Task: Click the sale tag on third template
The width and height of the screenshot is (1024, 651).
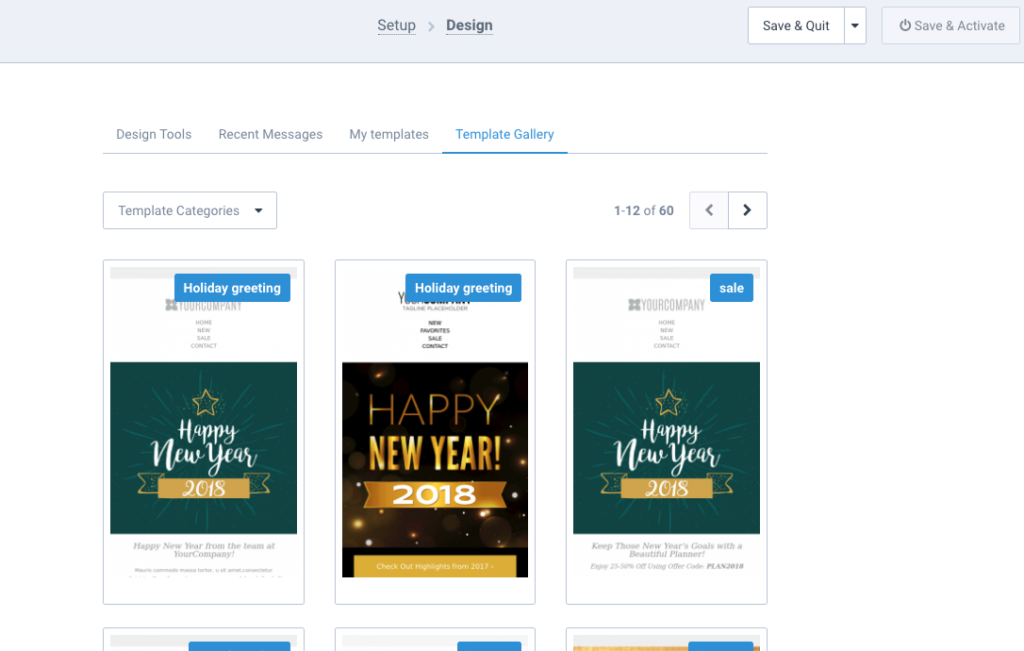Action: 731,288
